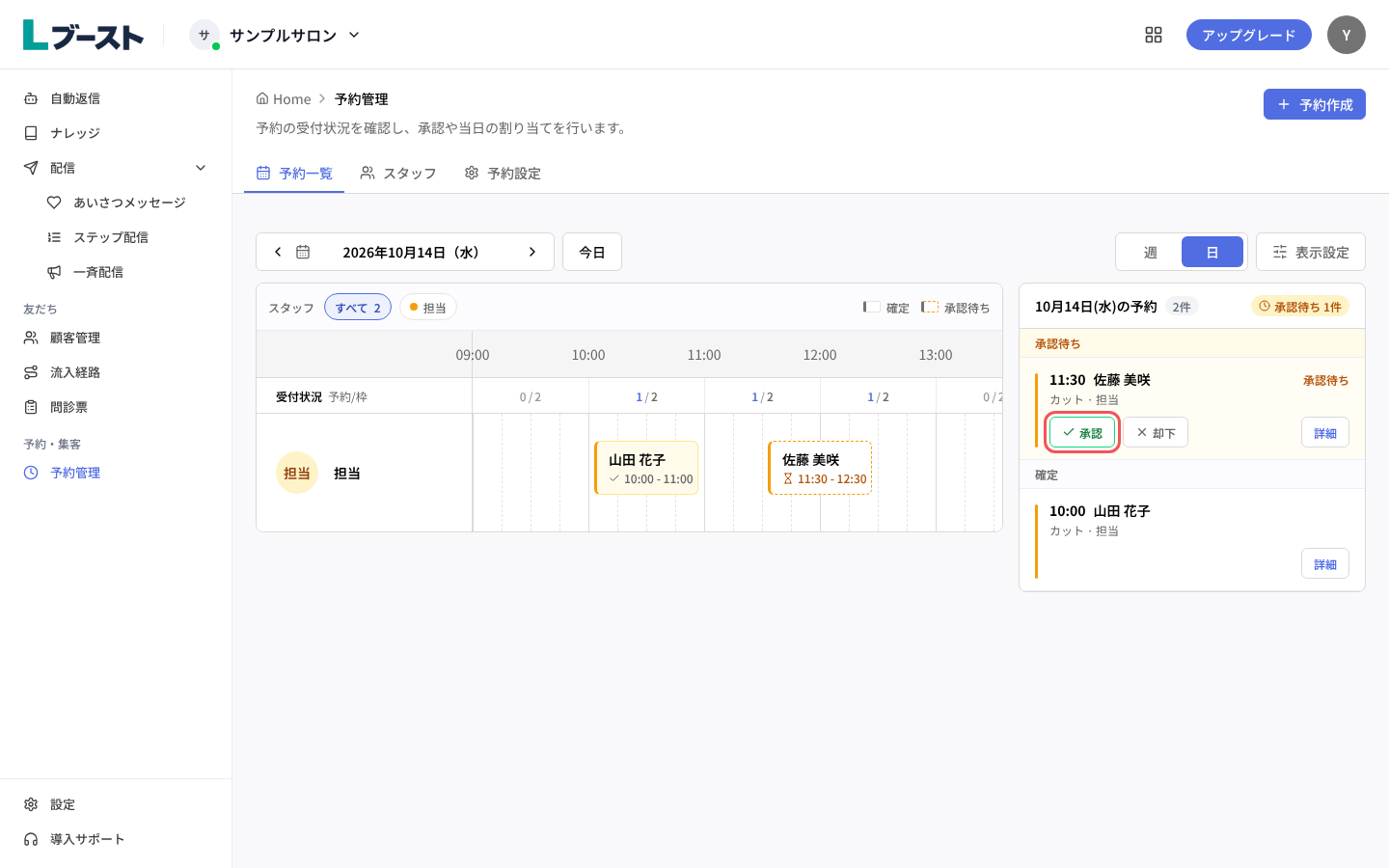Toggle the 担当 staff filter chip

coord(428,308)
